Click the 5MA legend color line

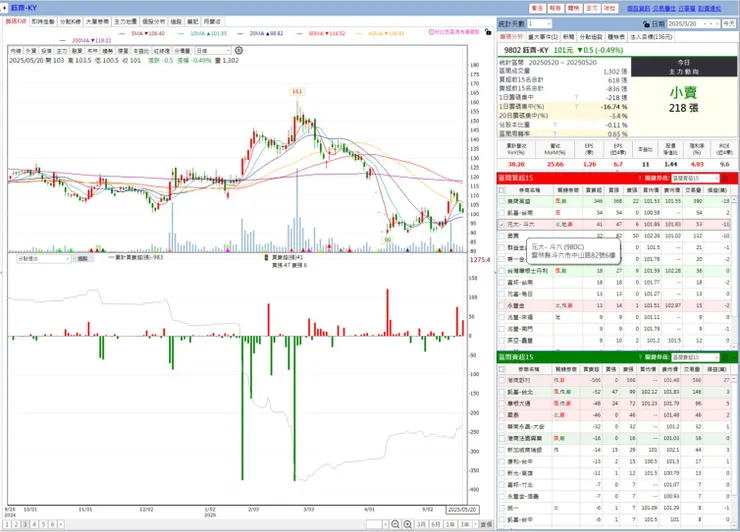click(x=122, y=34)
